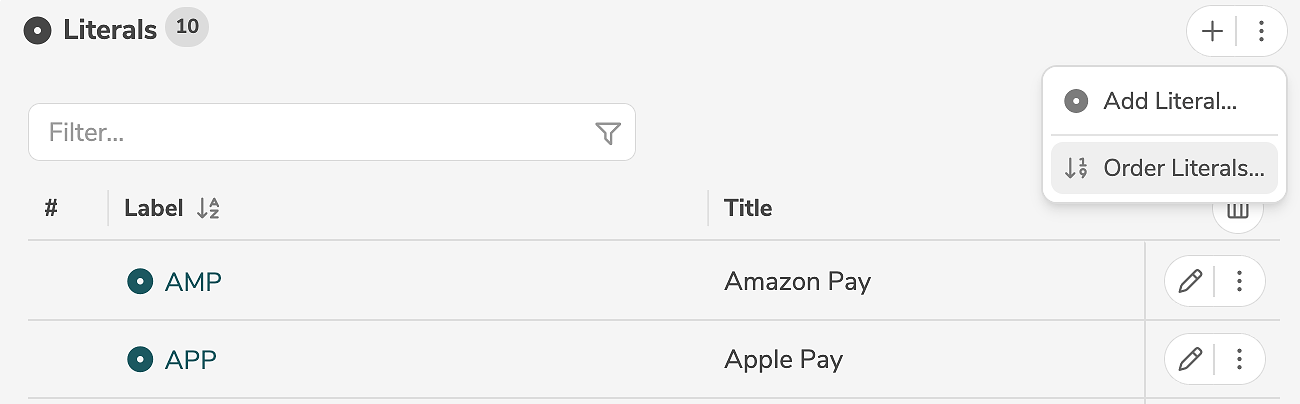The height and width of the screenshot is (404, 1300).
Task: Toggle the A-Z sort icon next to Label
Action: click(208, 208)
